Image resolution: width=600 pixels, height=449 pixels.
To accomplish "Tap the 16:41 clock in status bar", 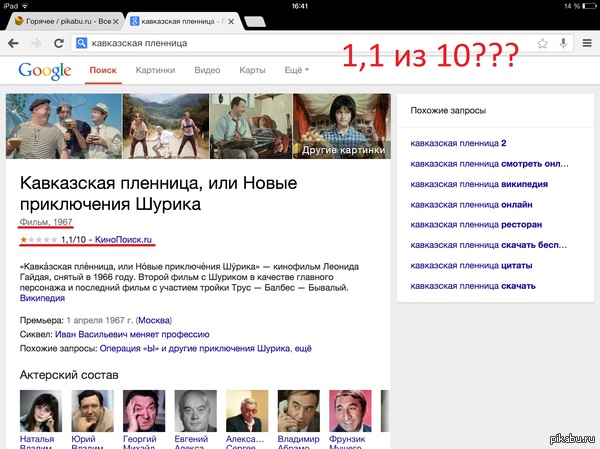I will (x=300, y=6).
